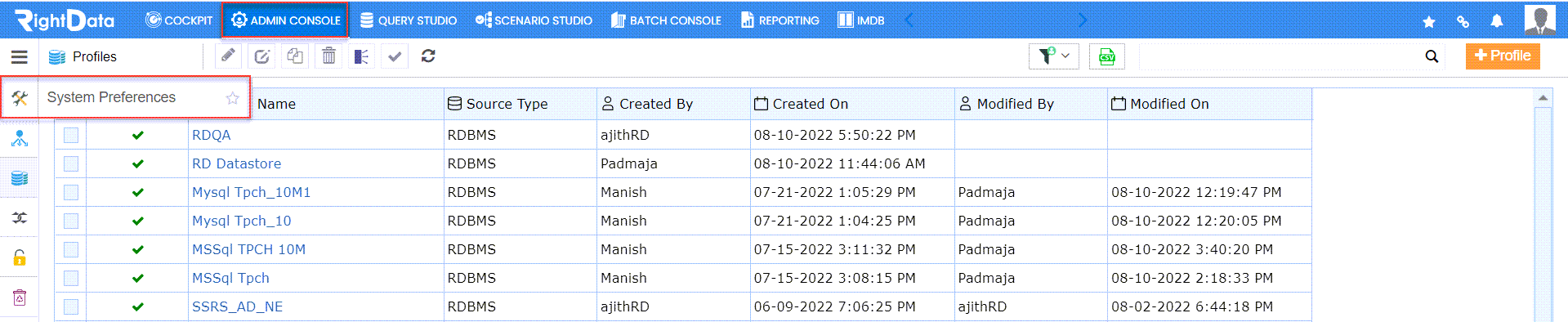Click the recycle bin sidebar icon
Screen dimensions: 1568x322
tap(20, 297)
